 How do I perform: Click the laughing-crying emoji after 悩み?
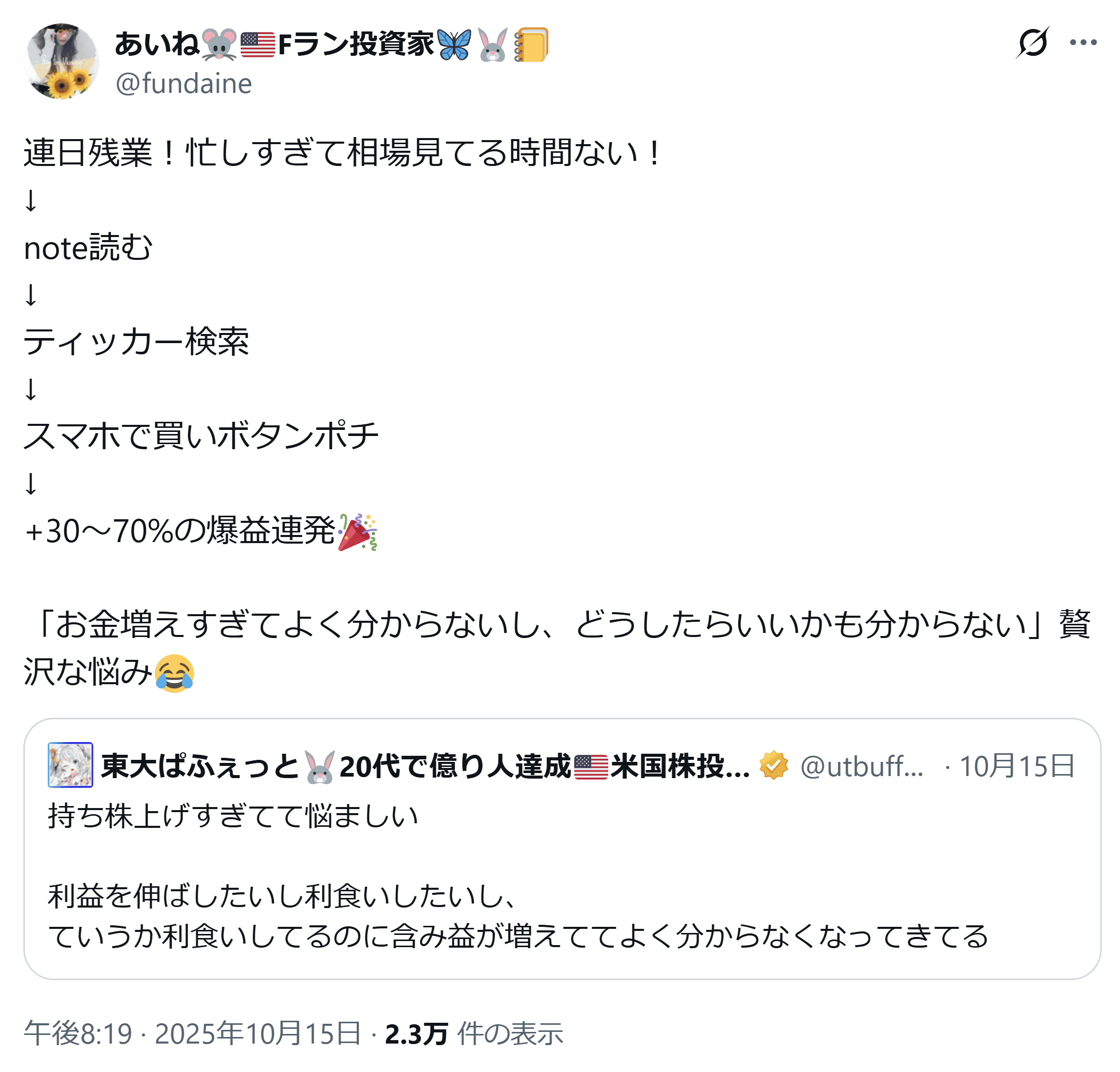coord(174,673)
